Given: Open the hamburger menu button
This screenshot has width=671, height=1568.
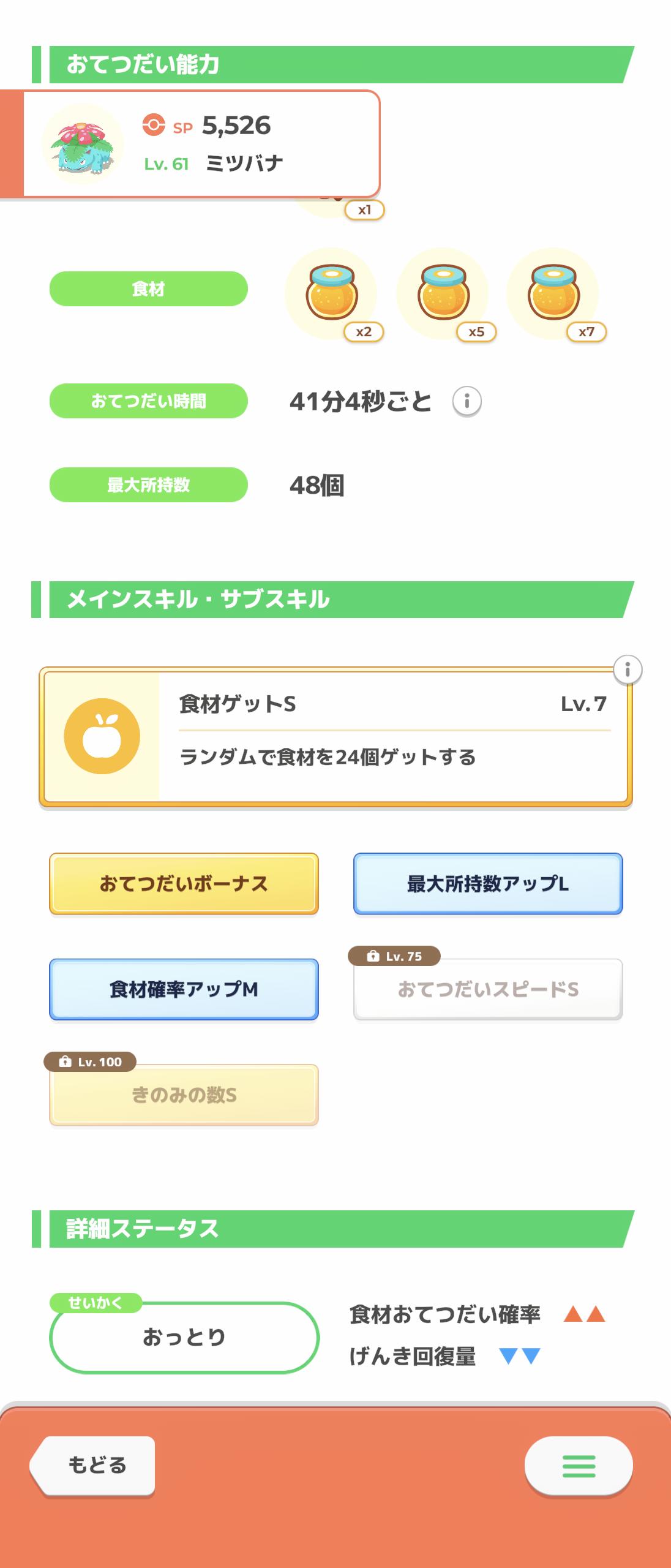Looking at the screenshot, I should 578,1466.
